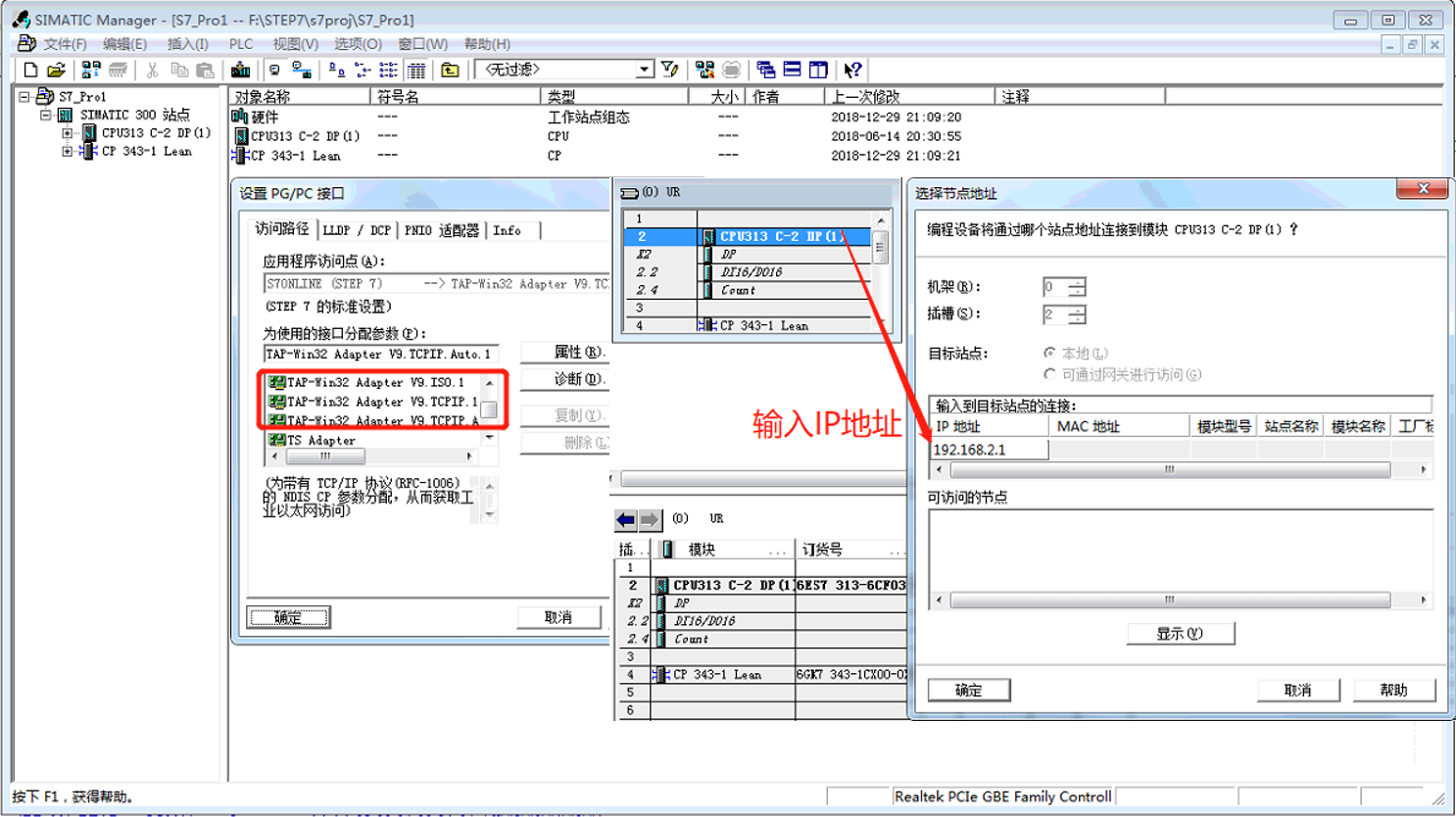
Task: Click the Cascade windows icon
Action: click(x=766, y=70)
